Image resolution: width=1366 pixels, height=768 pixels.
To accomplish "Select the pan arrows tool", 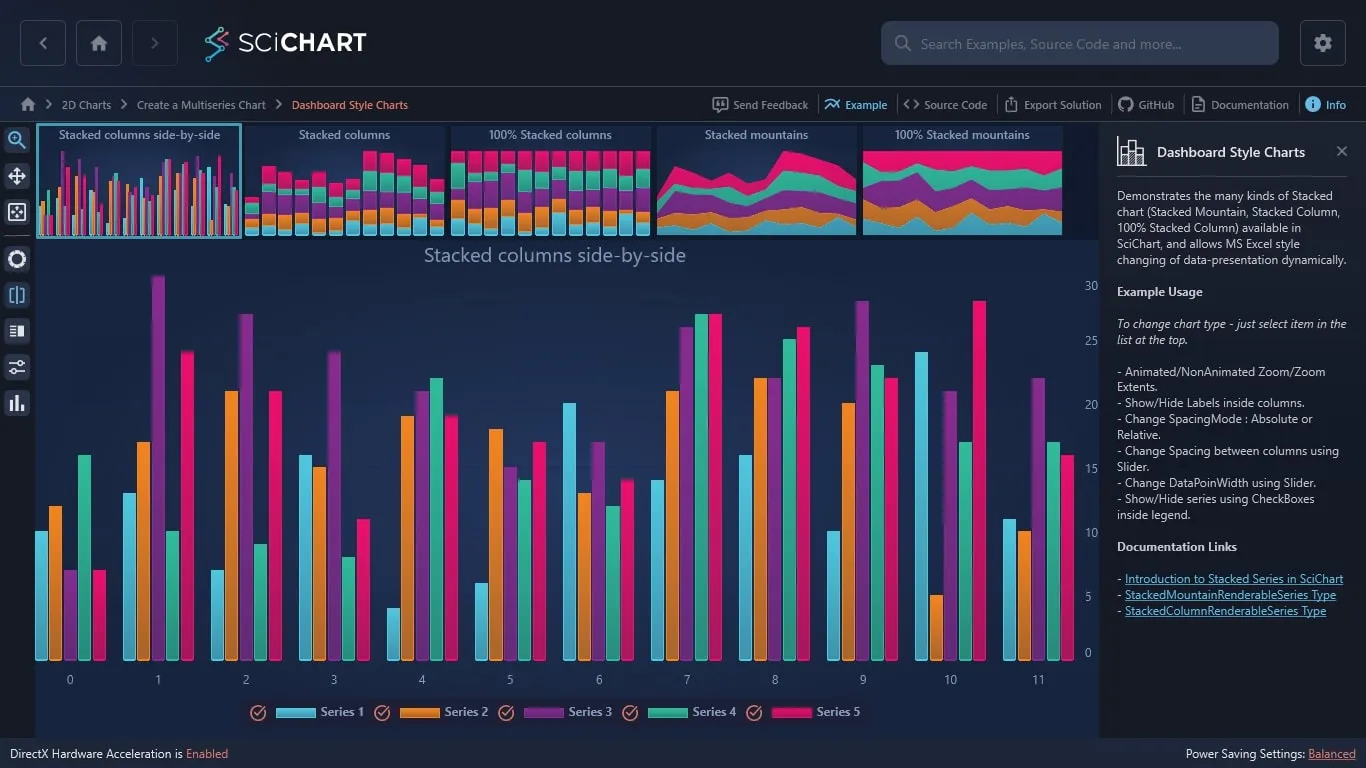I will tap(17, 176).
